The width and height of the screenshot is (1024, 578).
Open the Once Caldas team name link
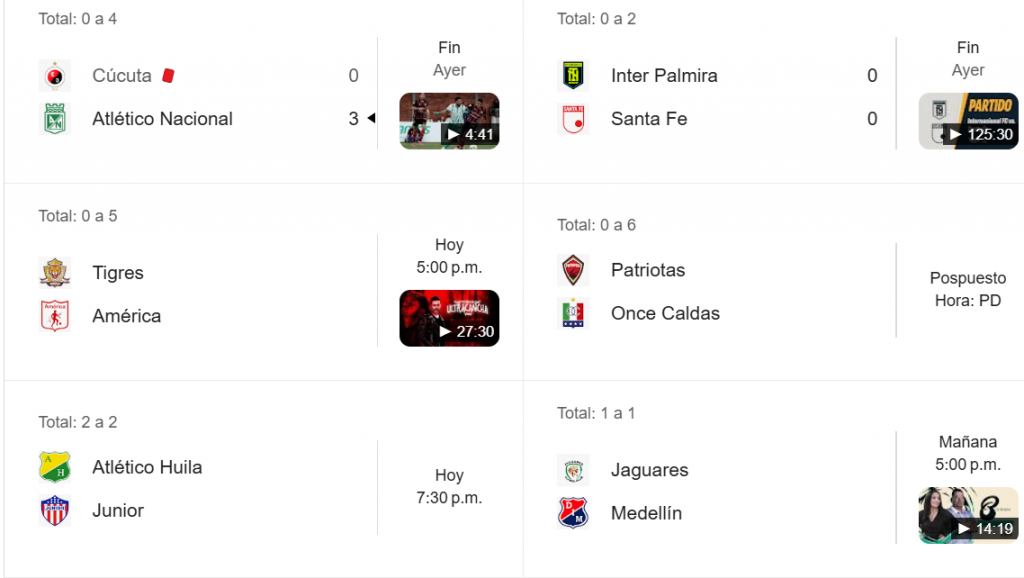(x=665, y=313)
